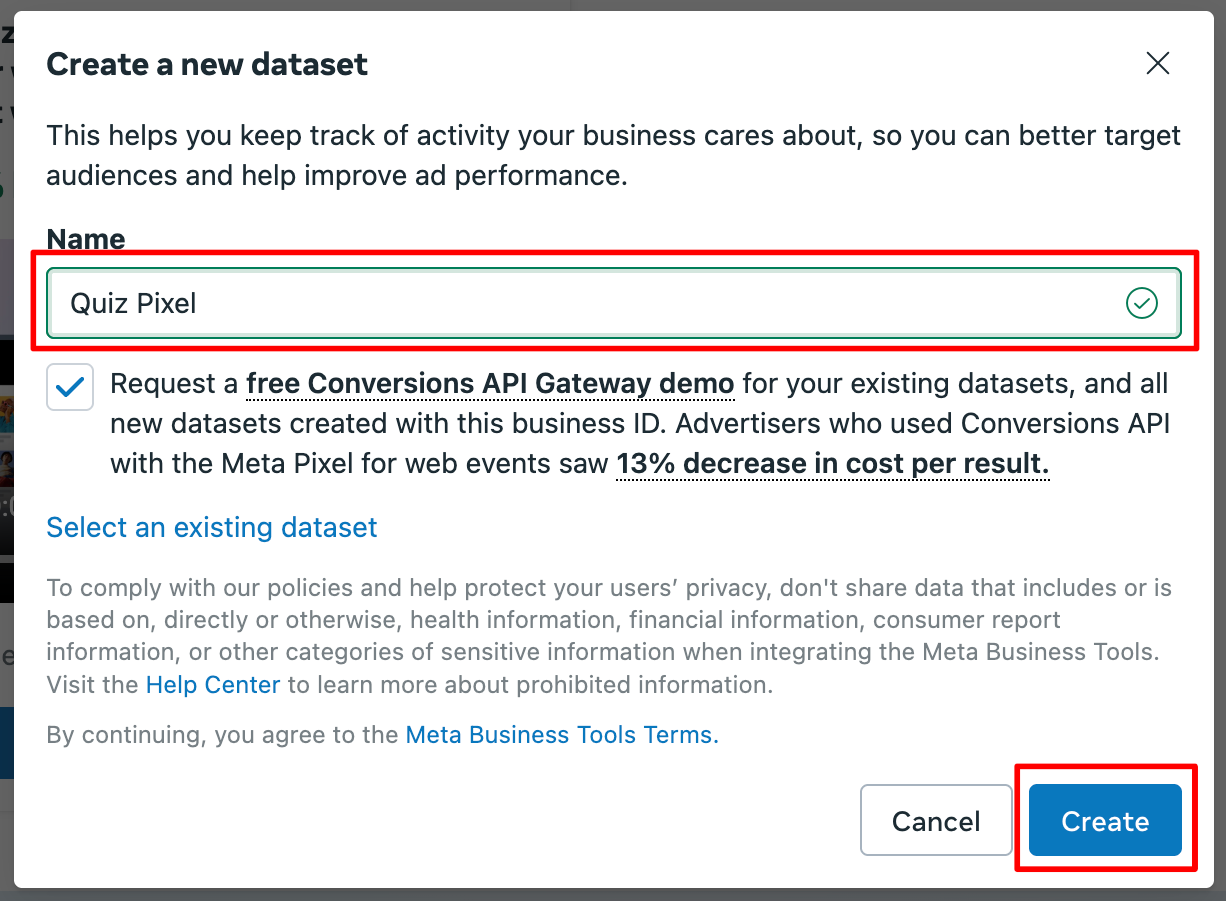Click the gray privacy policy compliance paragraph
Image resolution: width=1226 pixels, height=901 pixels.
[609, 636]
